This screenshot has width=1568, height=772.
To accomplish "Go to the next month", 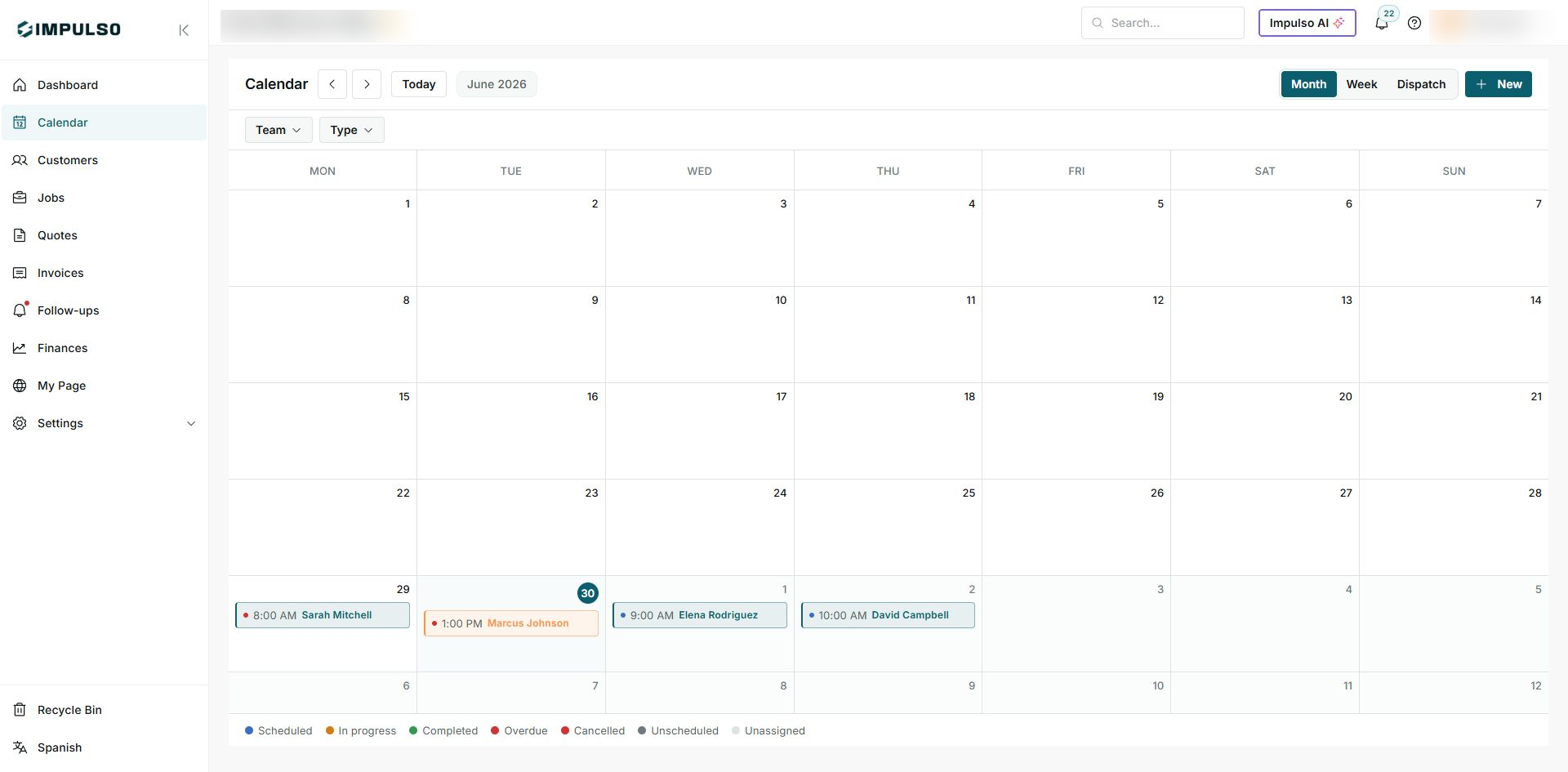I will (367, 84).
